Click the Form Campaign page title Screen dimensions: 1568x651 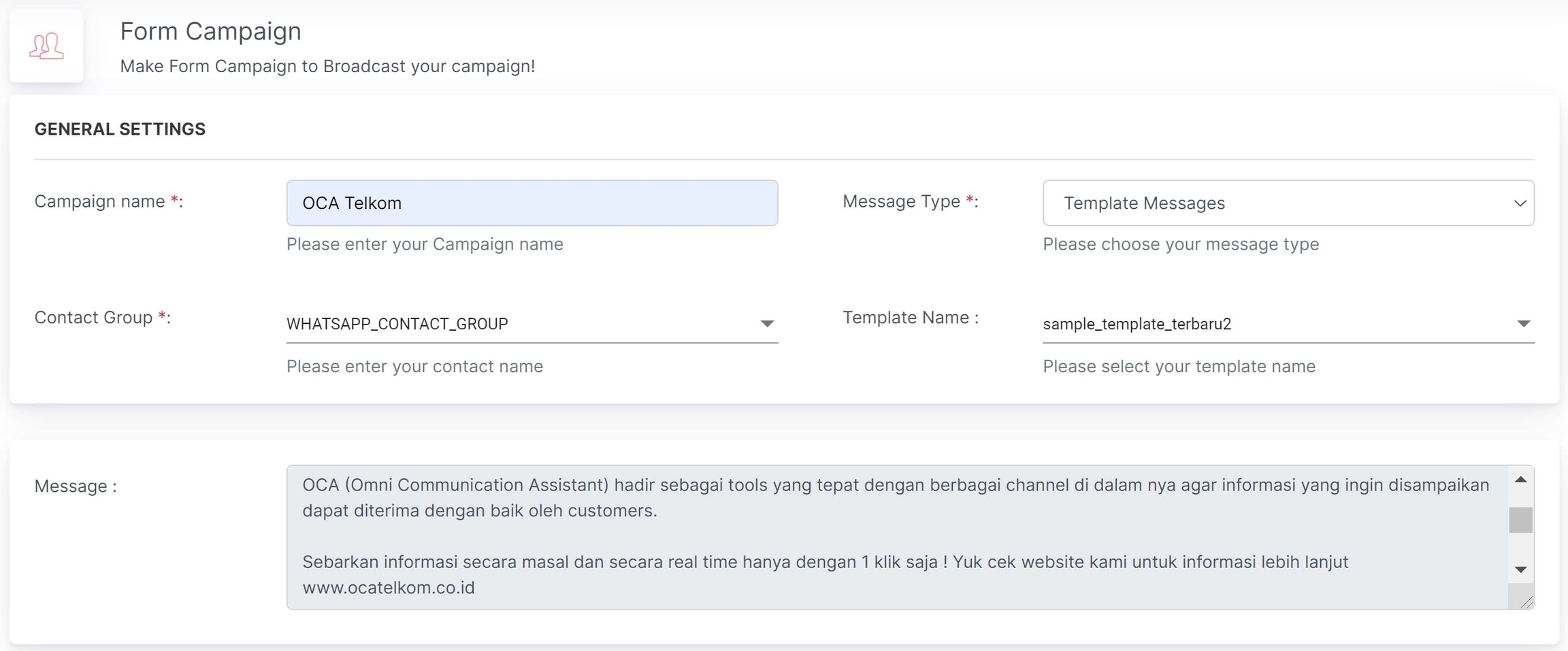(x=210, y=31)
